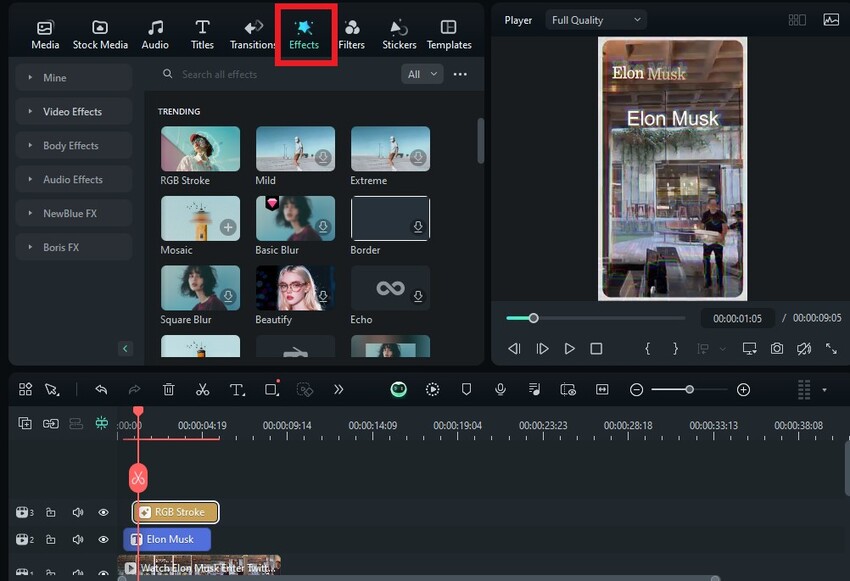Expand the Audio Effects category

tap(74, 179)
